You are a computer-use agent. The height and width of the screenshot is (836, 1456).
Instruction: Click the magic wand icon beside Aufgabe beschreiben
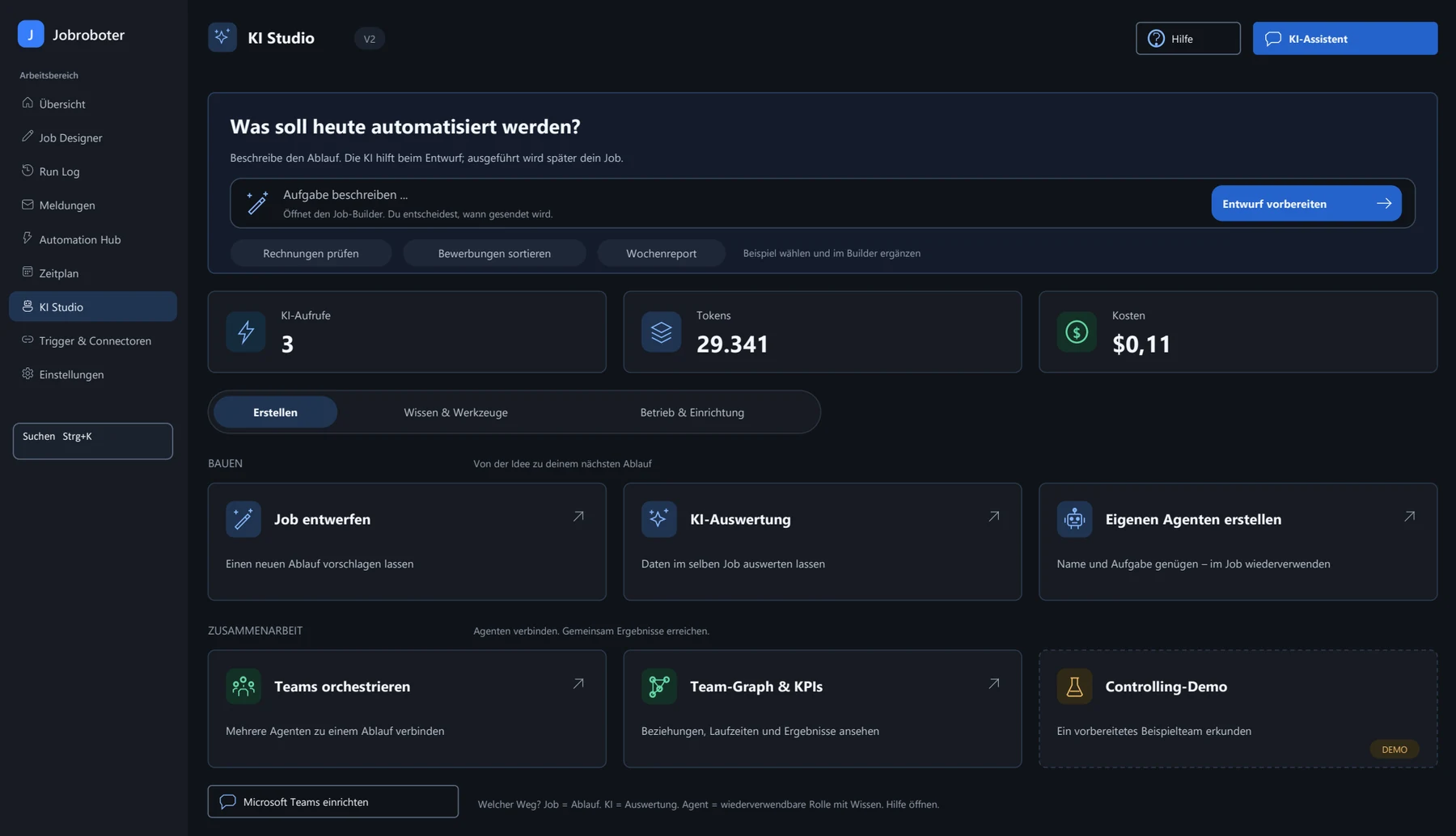[x=257, y=203]
